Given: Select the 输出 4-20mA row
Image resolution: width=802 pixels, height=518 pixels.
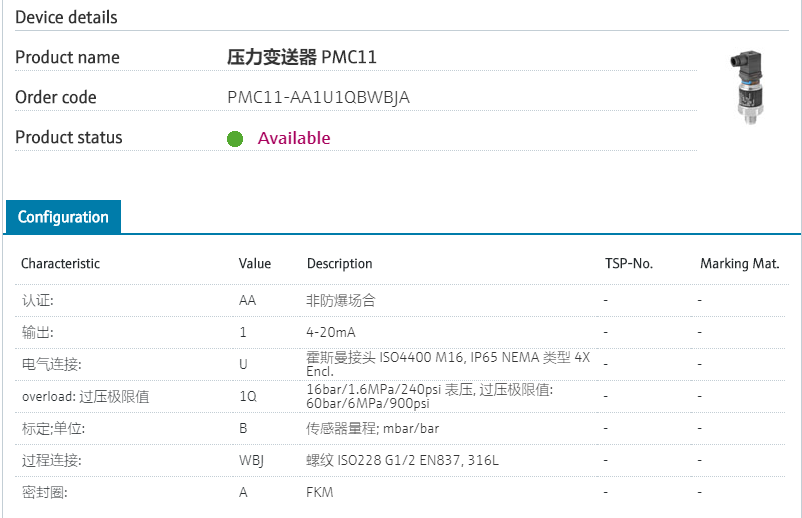Looking at the screenshot, I should [331, 332].
